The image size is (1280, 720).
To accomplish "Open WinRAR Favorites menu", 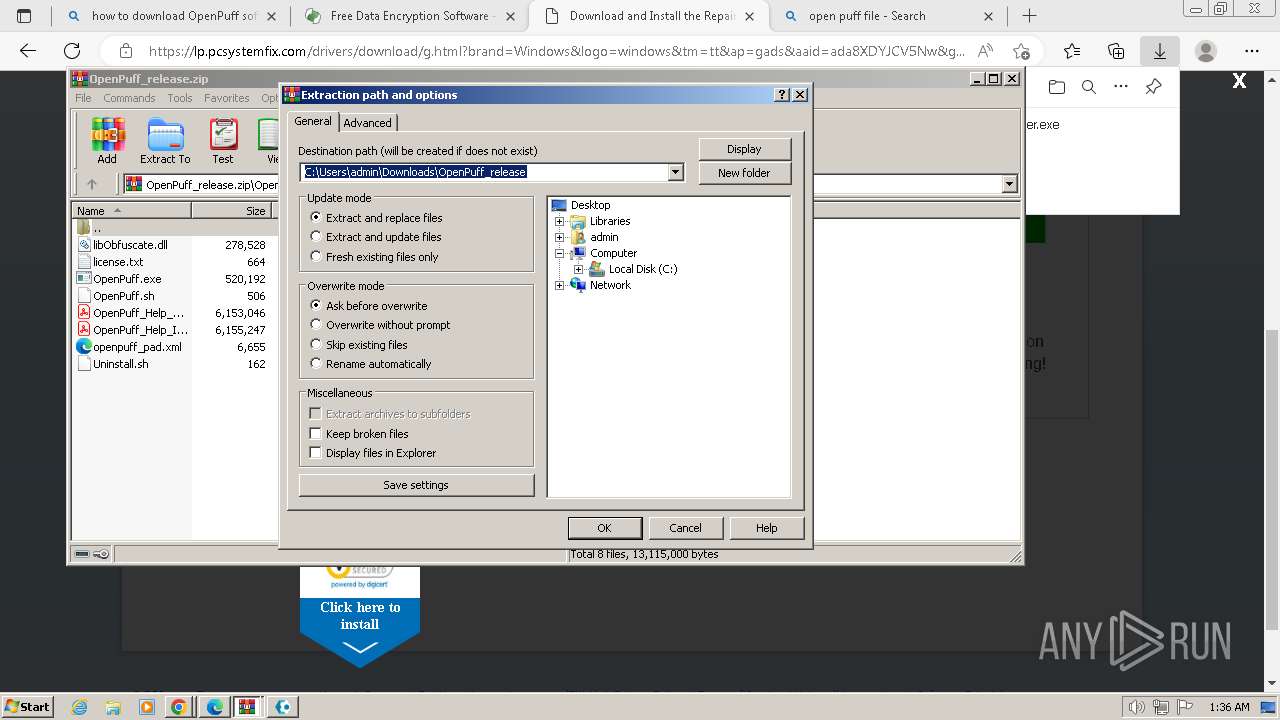I will [227, 98].
